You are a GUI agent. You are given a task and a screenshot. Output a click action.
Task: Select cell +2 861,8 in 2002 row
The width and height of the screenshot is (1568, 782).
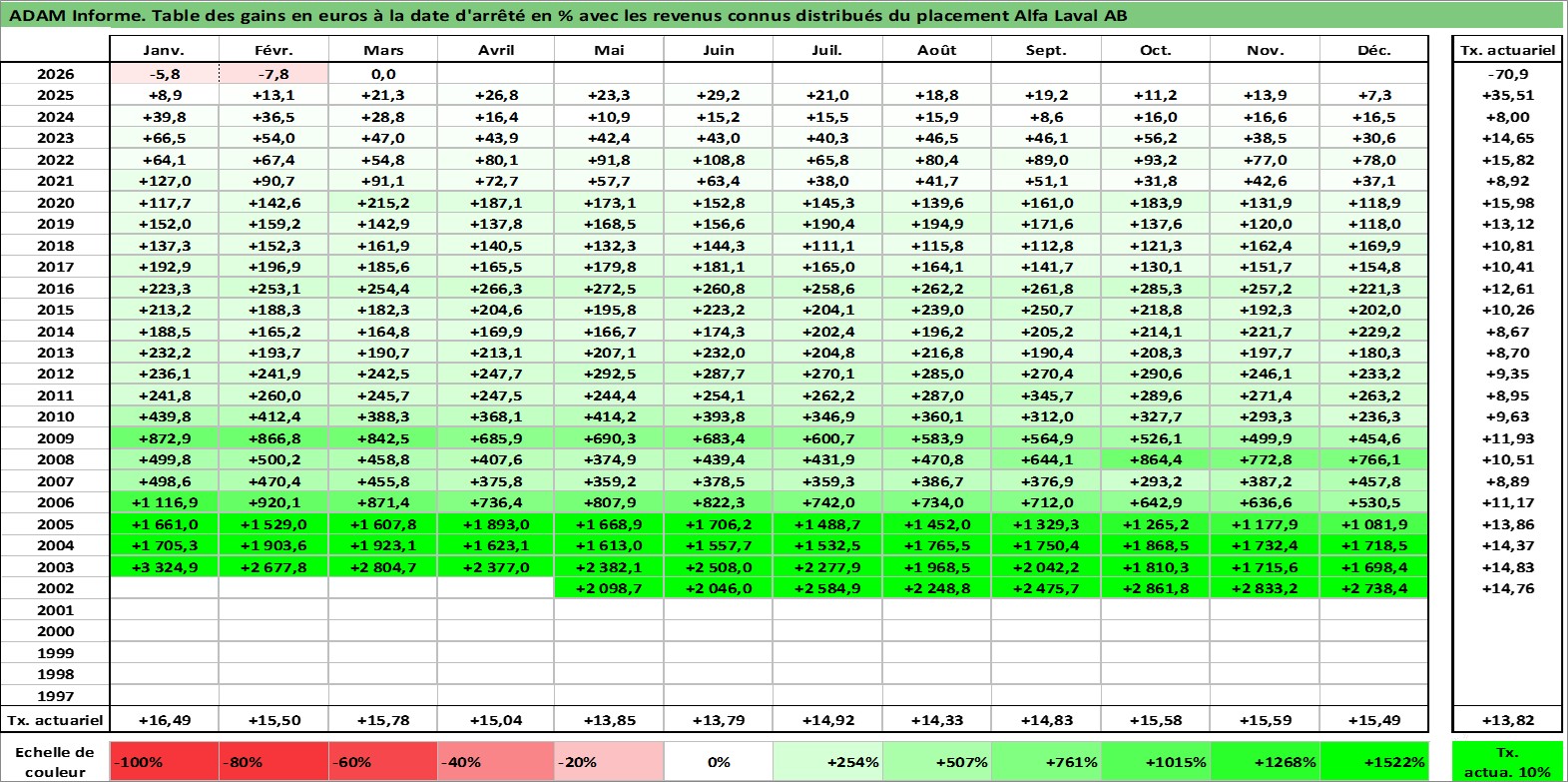[1156, 588]
